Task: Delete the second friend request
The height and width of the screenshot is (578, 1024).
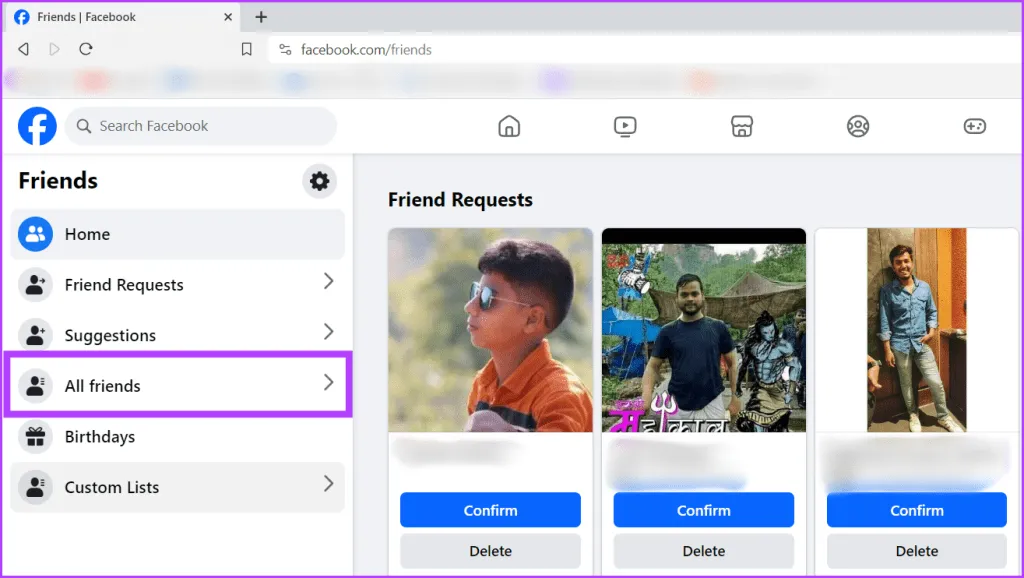Action: click(703, 551)
